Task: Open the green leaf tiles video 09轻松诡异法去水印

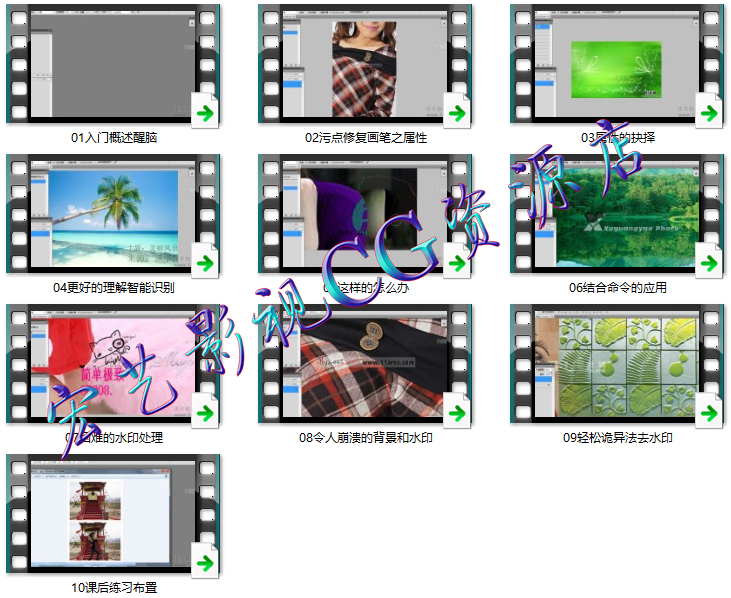Action: click(617, 364)
